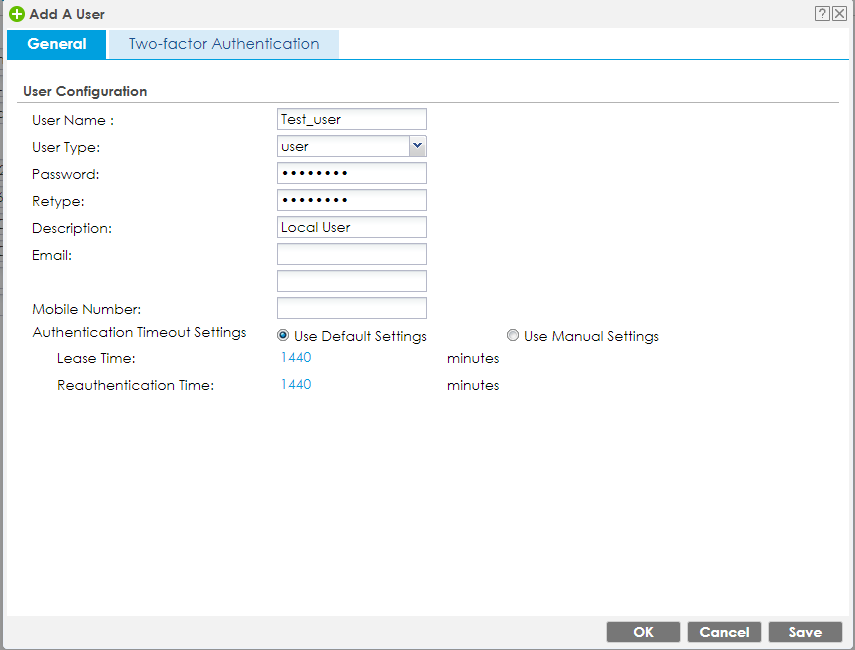Image resolution: width=855 pixels, height=650 pixels.
Task: Close the Add A User dialog
Action: (x=839, y=13)
